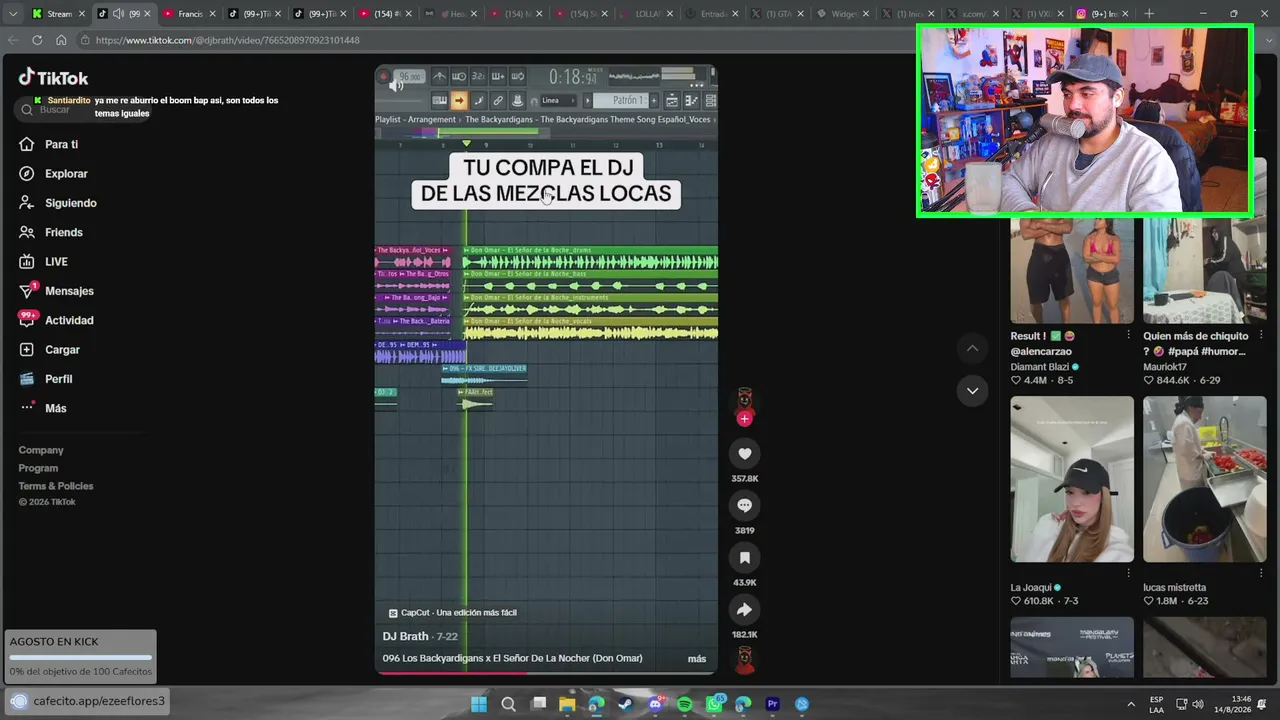Unmute the video with the speaker icon
Image resolution: width=1280 pixels, height=720 pixels.
pyautogui.click(x=396, y=86)
